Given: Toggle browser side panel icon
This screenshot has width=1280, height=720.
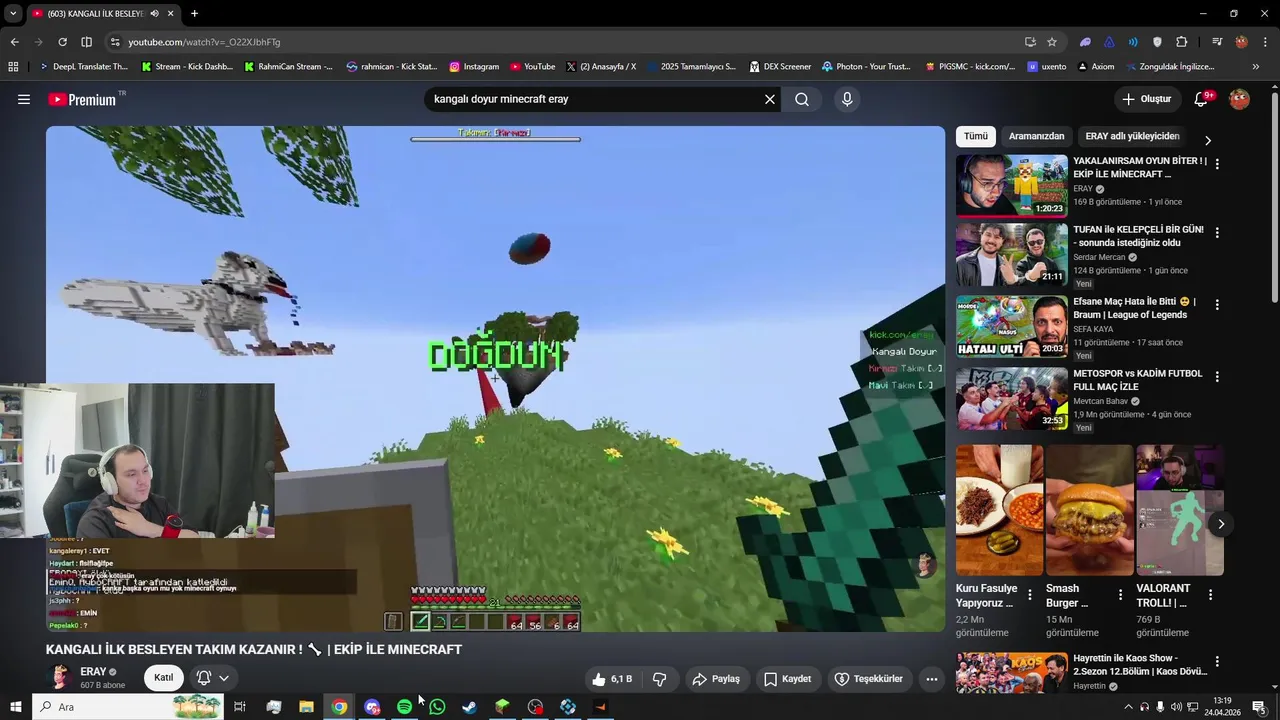Looking at the screenshot, I should tap(86, 42).
